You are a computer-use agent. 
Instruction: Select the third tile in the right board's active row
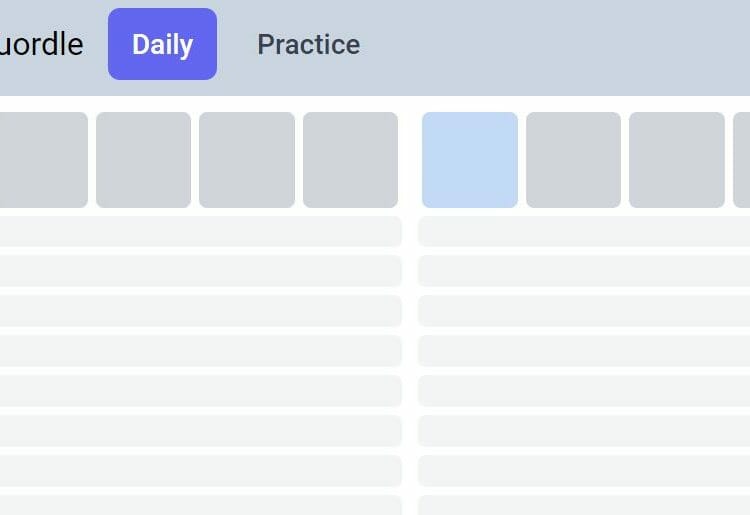click(x=677, y=160)
